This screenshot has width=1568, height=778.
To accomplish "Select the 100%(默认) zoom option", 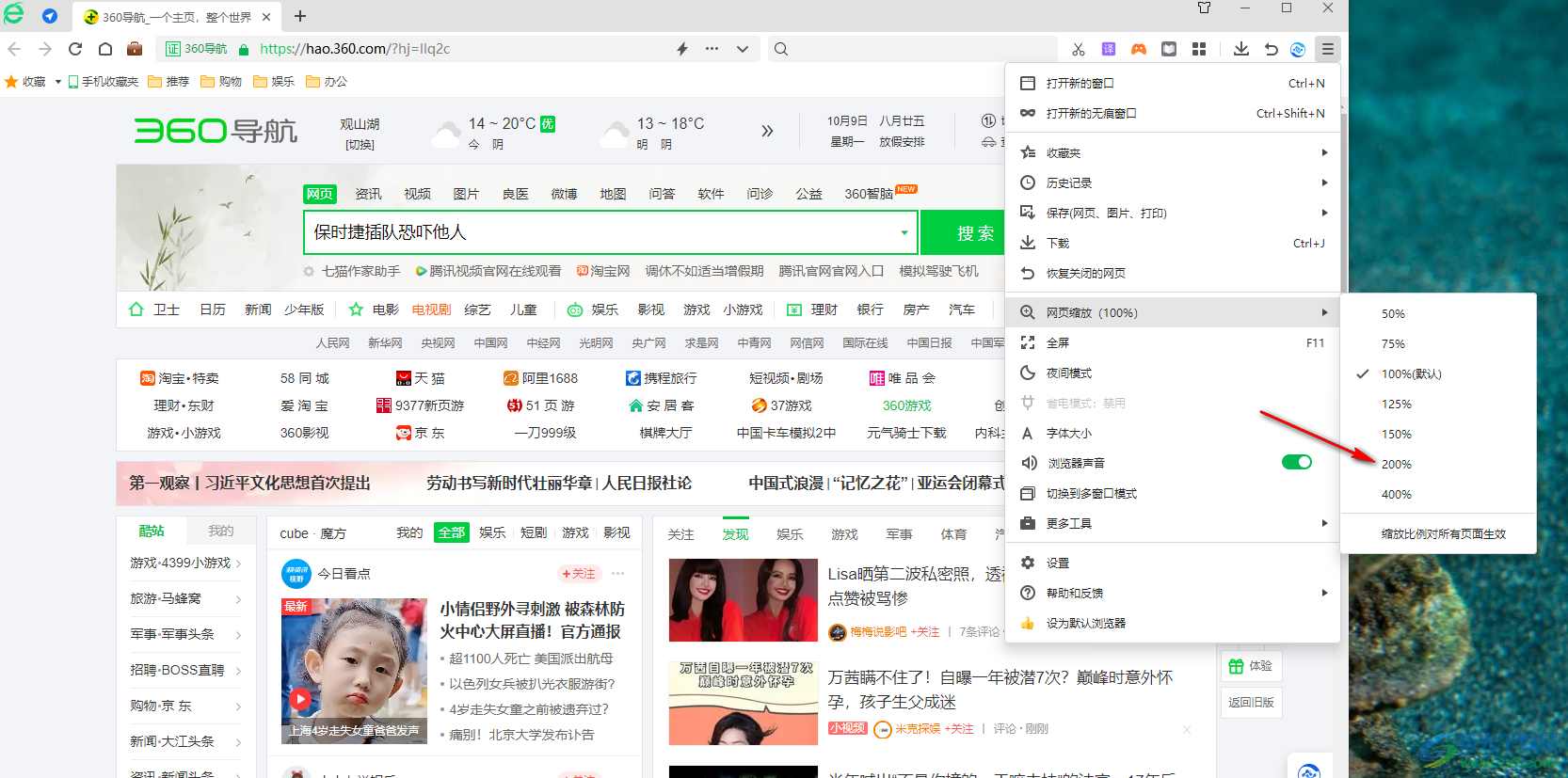I will (1438, 373).
